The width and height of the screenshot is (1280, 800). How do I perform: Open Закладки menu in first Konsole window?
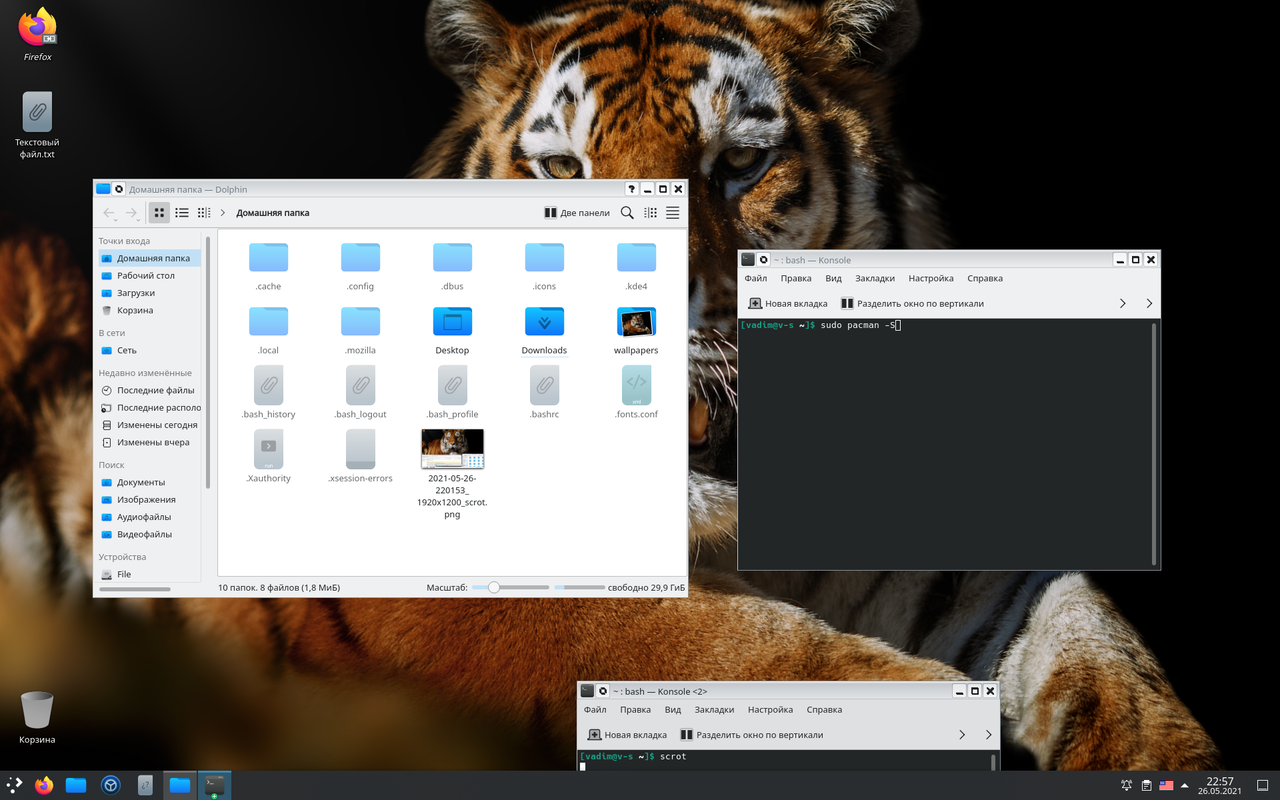pos(875,279)
